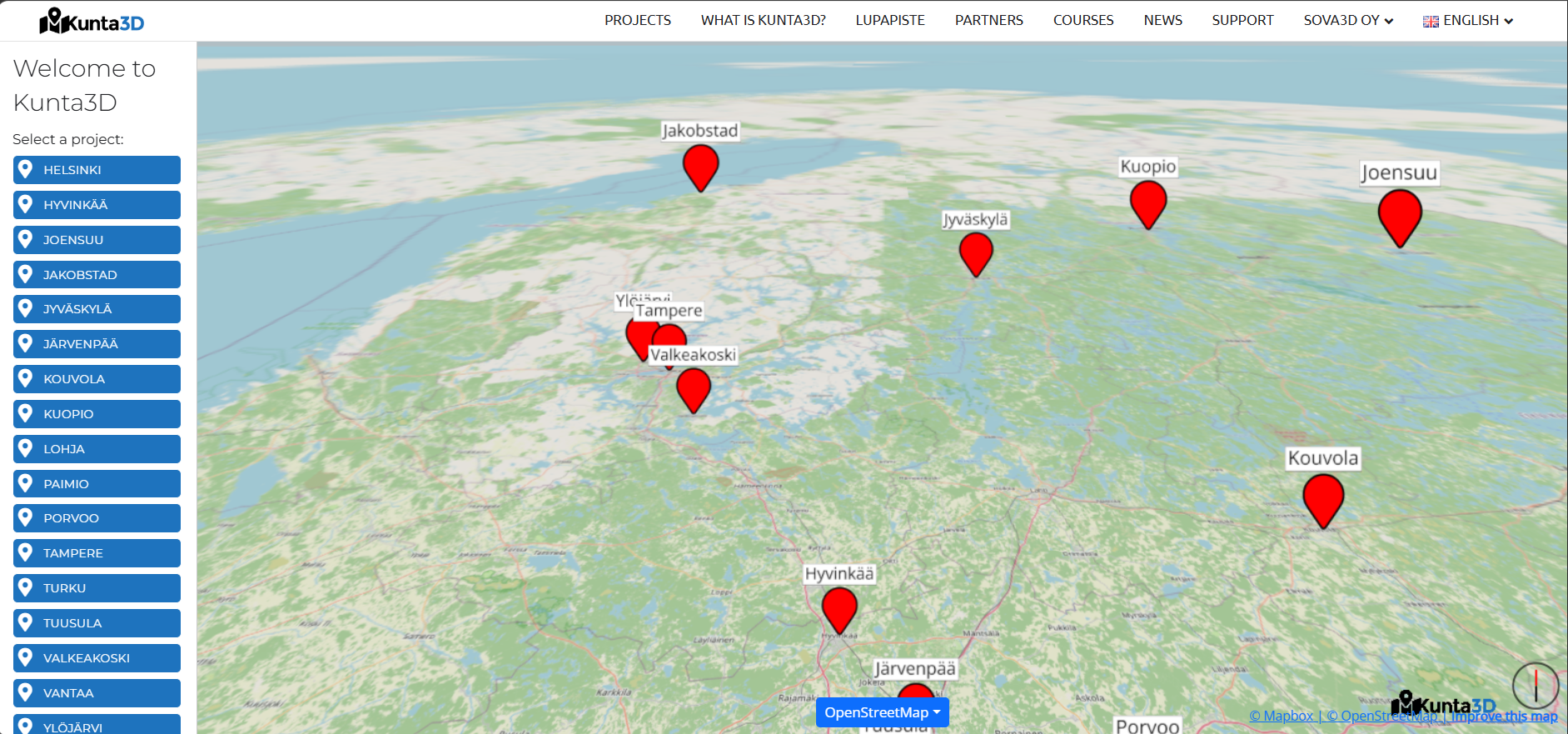
Task: Click the Jakobstad map label
Action: pyautogui.click(x=700, y=131)
